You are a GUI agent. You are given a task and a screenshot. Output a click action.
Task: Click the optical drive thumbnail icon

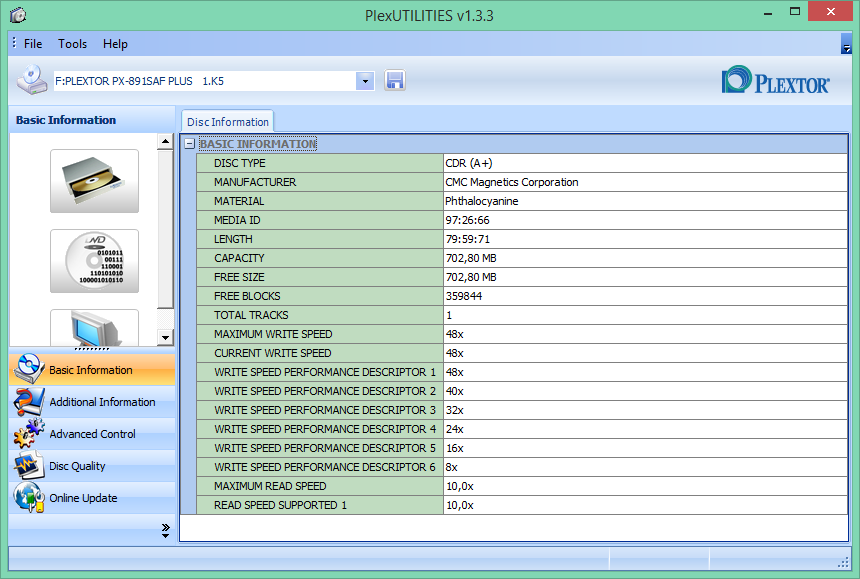point(94,181)
